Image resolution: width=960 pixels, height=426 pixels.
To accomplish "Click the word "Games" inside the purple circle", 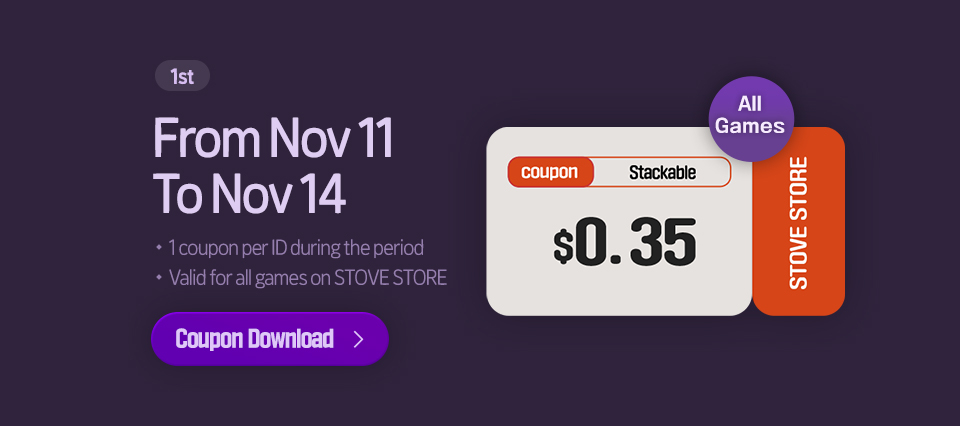I will click(751, 128).
